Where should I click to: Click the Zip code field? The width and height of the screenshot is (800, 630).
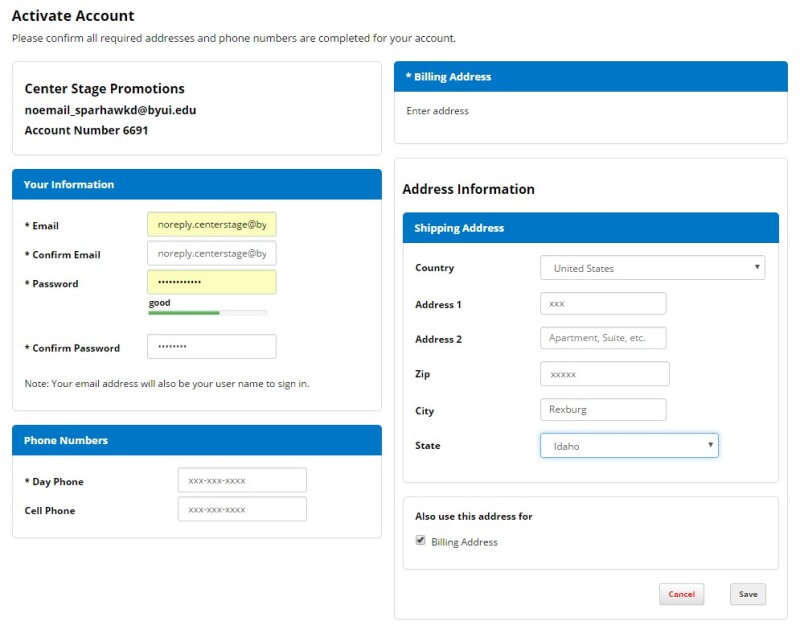pos(604,374)
